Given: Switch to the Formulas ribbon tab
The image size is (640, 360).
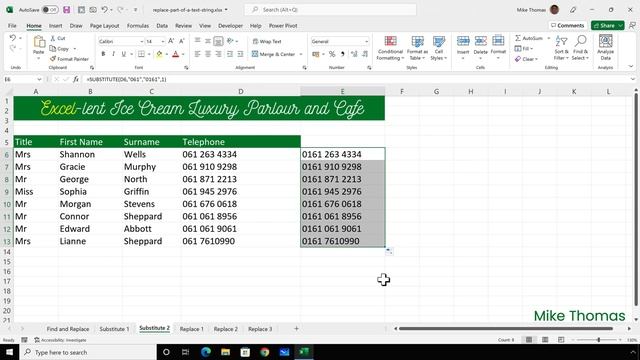Looking at the screenshot, I should 138,26.
